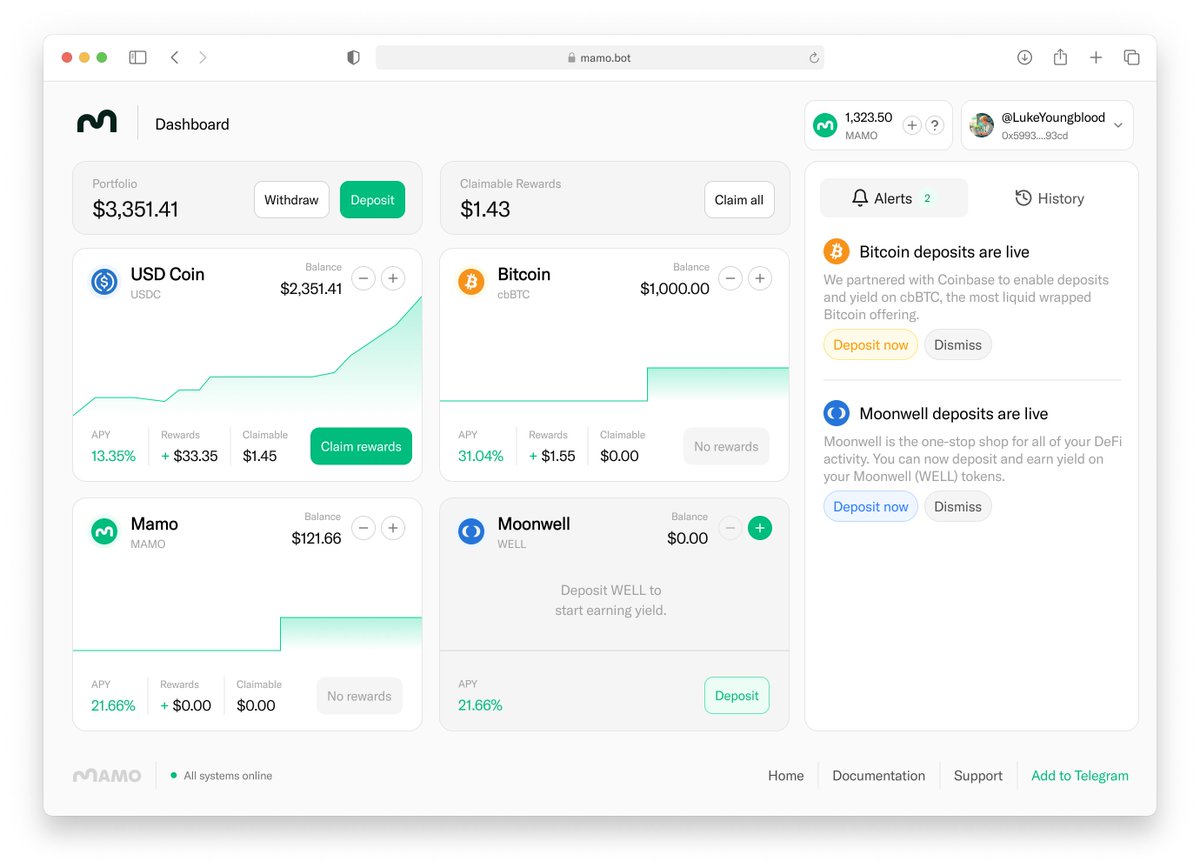Open the Documentation footer link

879,776
